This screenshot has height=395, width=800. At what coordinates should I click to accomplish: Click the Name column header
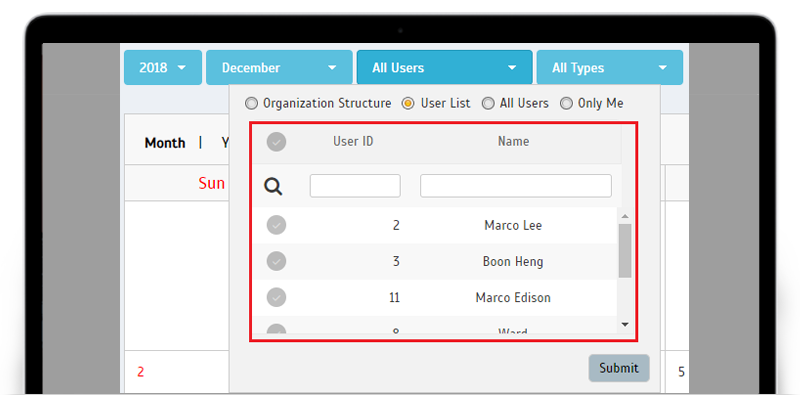(513, 141)
